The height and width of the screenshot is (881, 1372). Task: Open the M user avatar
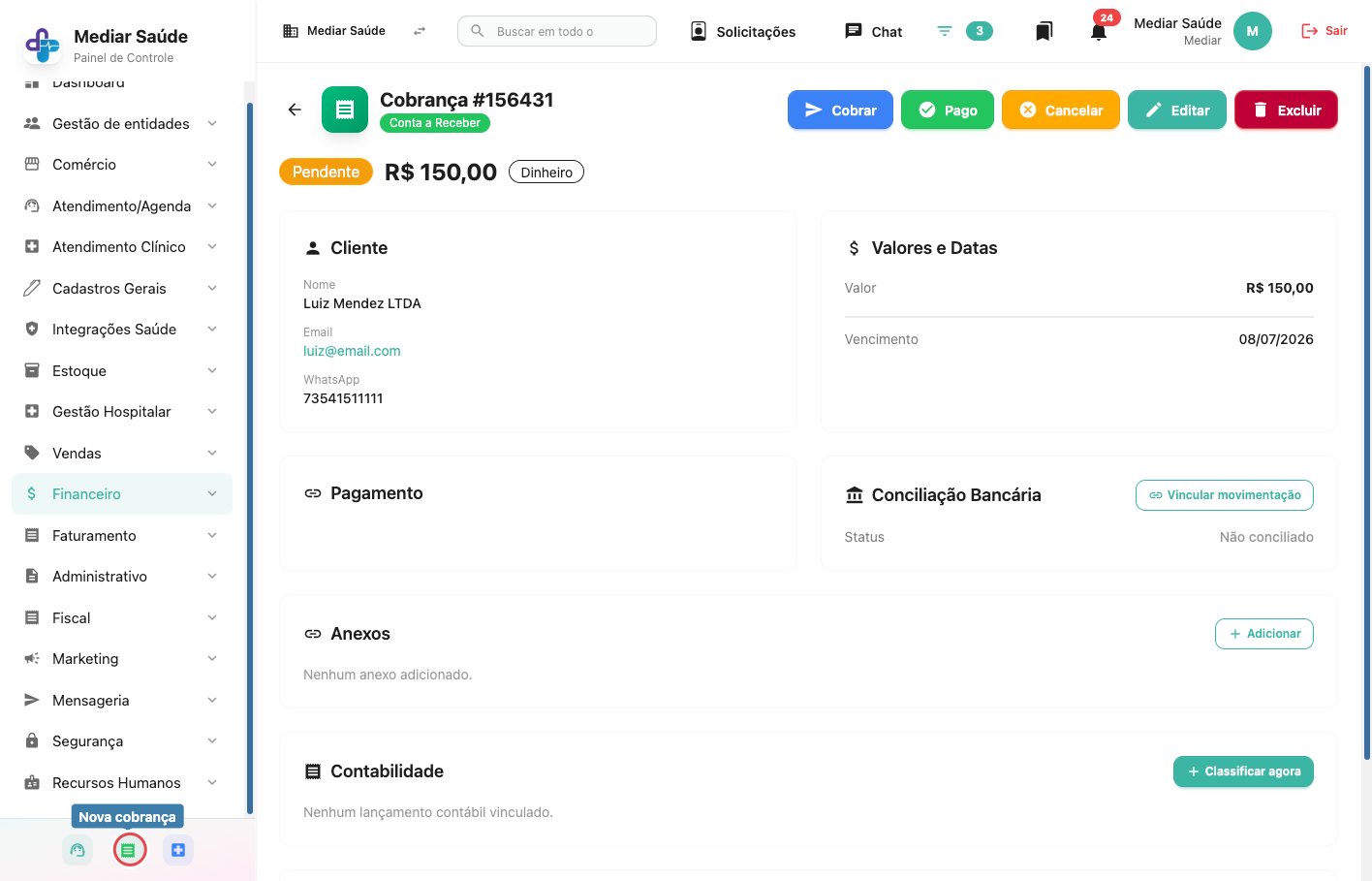click(x=1252, y=31)
